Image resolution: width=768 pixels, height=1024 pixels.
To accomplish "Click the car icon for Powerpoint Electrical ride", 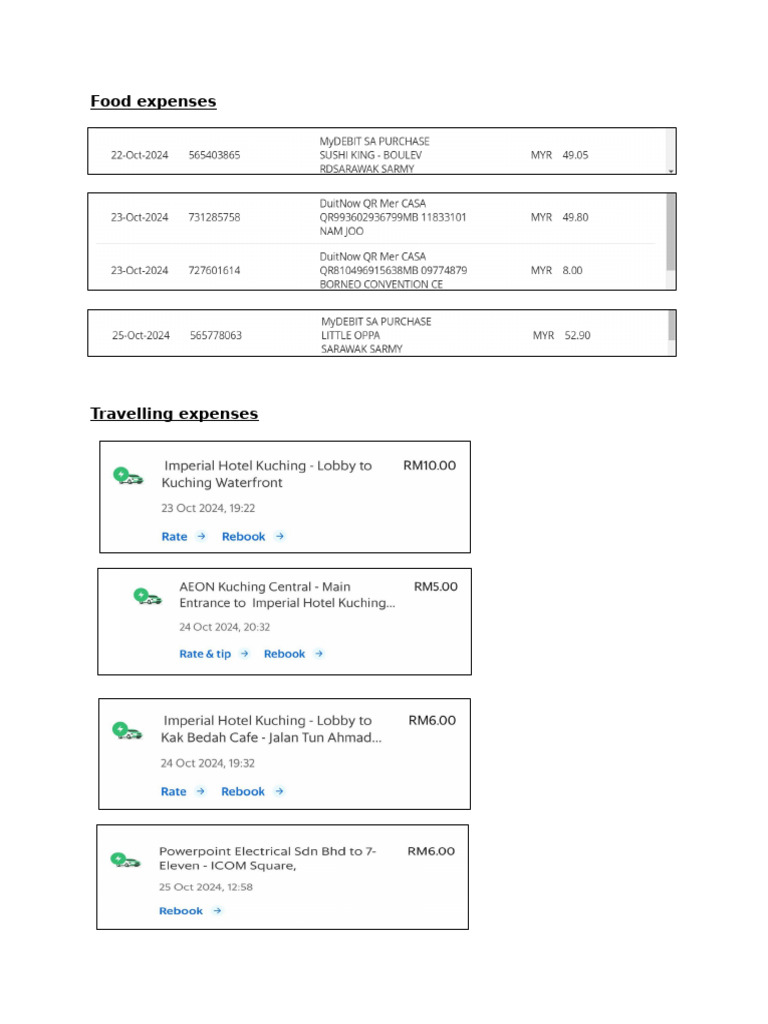I will click(125, 860).
